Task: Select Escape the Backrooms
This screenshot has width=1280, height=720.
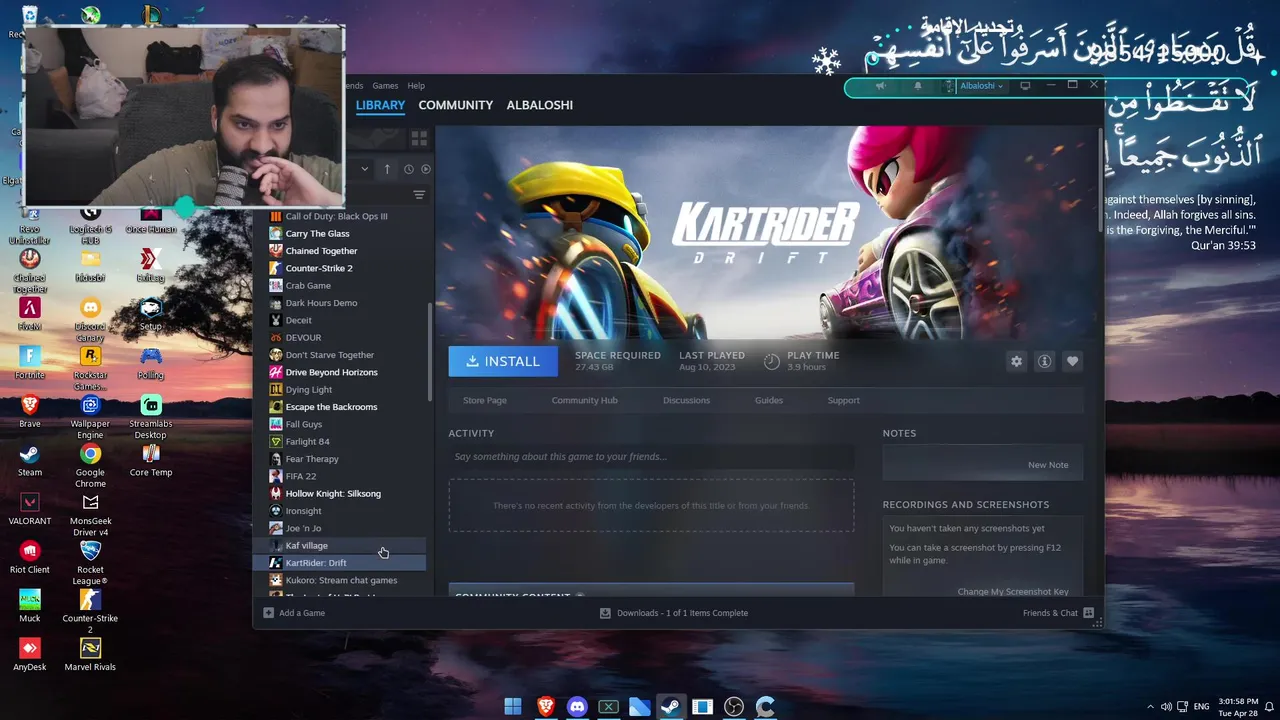Action: pos(341,407)
